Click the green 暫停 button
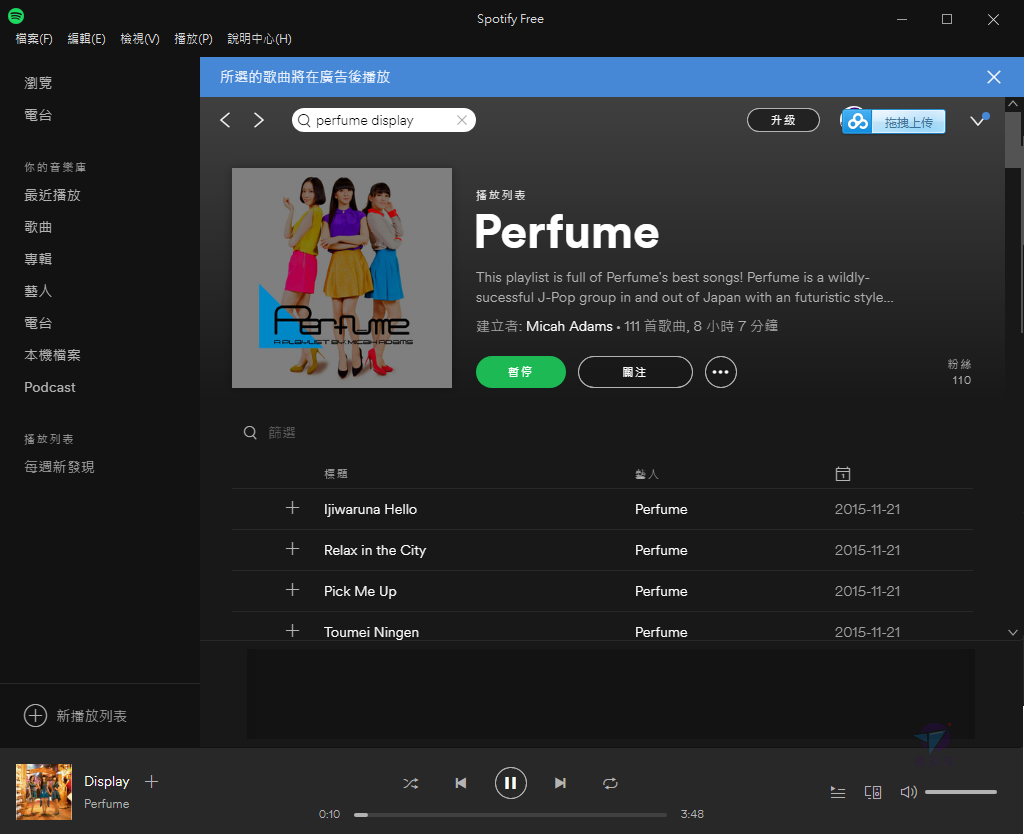Viewport: 1024px width, 834px height. coord(520,372)
